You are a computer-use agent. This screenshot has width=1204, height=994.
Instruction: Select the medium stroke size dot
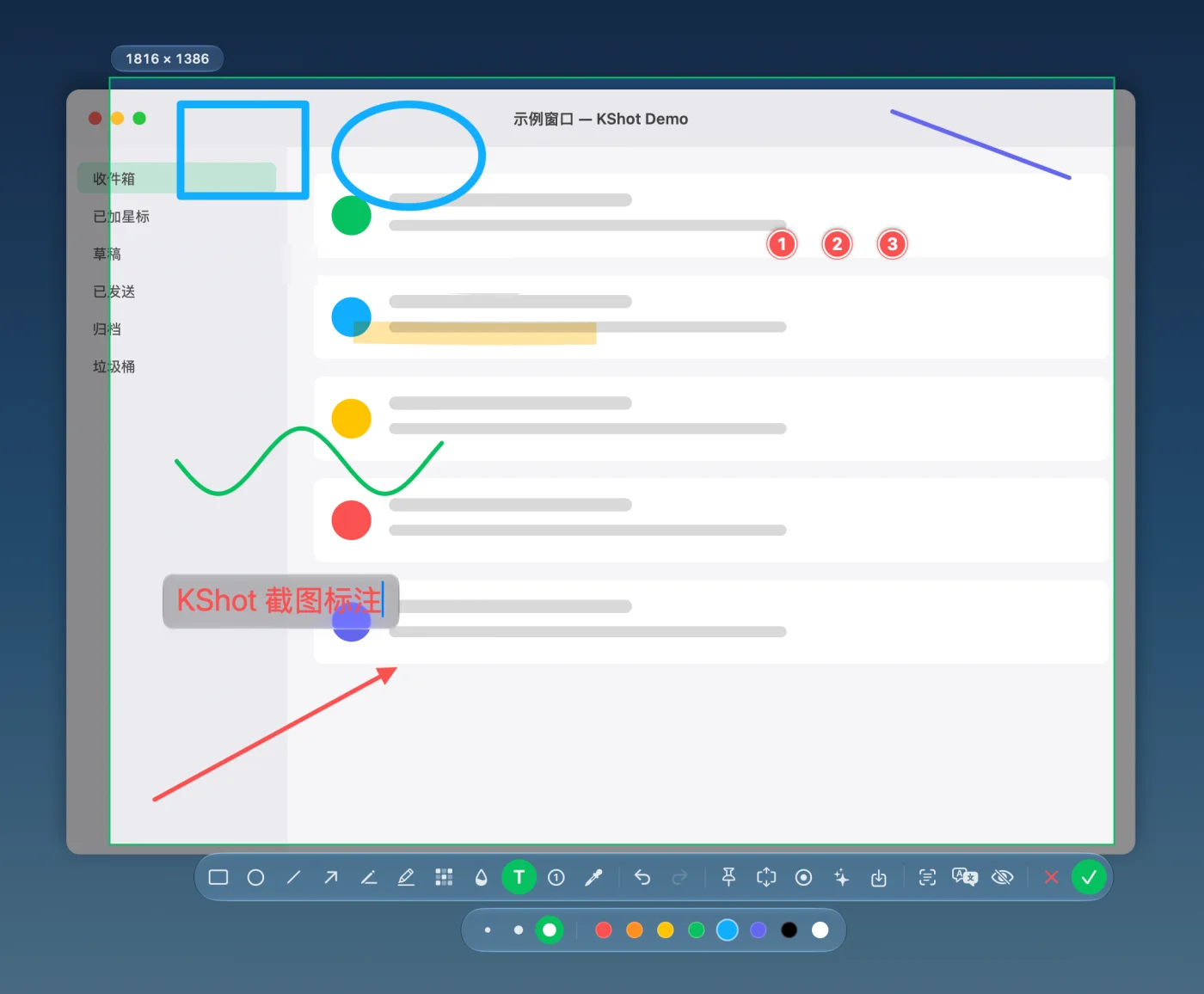pyautogui.click(x=519, y=930)
